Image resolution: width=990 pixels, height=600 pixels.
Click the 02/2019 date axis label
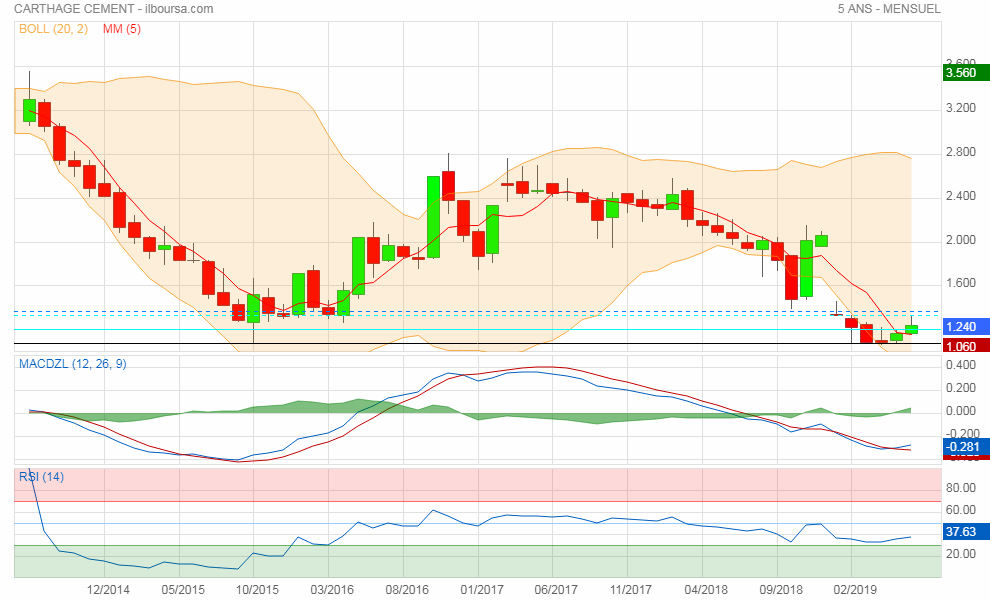coord(855,590)
